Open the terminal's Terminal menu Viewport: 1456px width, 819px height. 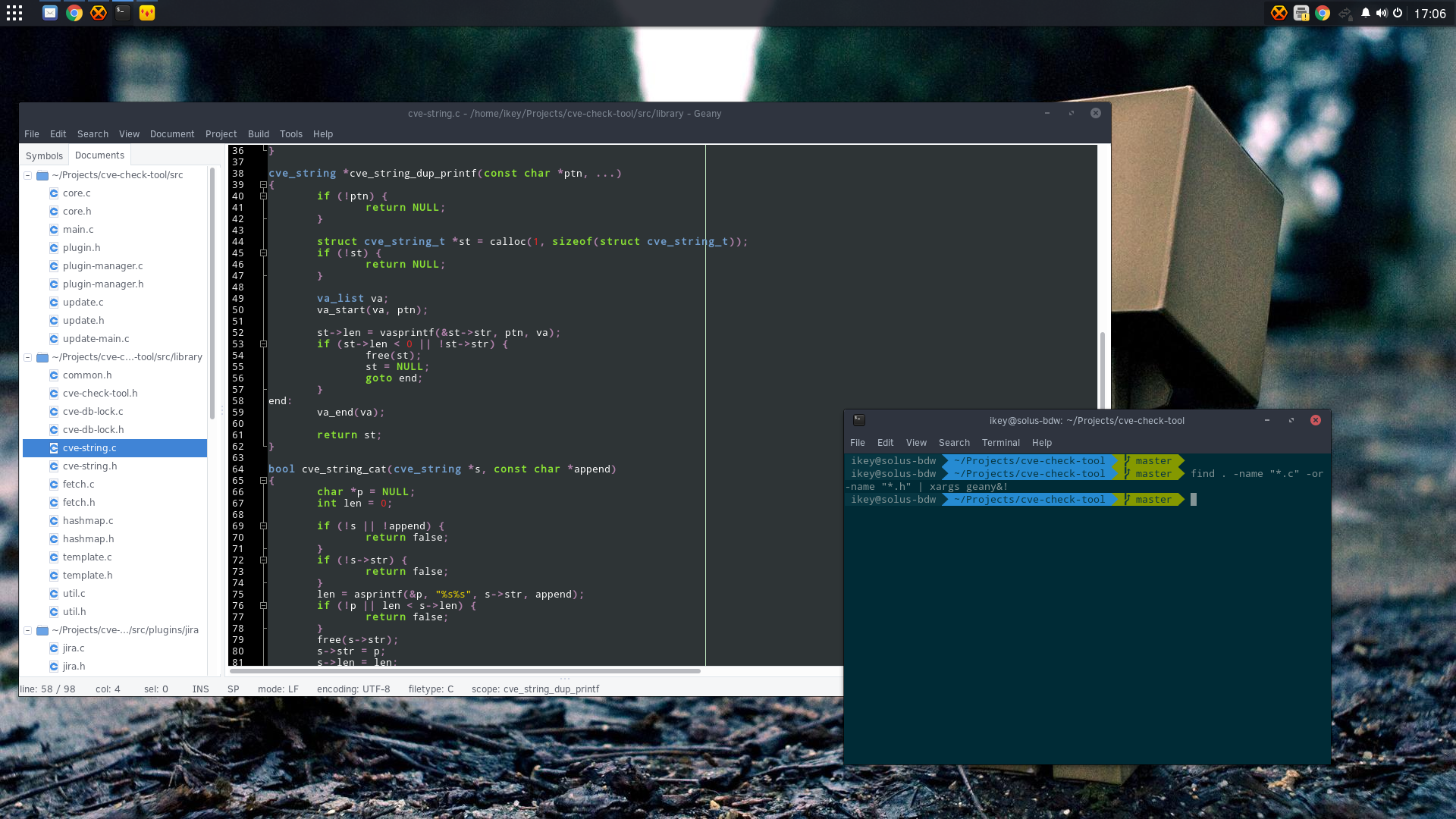(x=1000, y=443)
